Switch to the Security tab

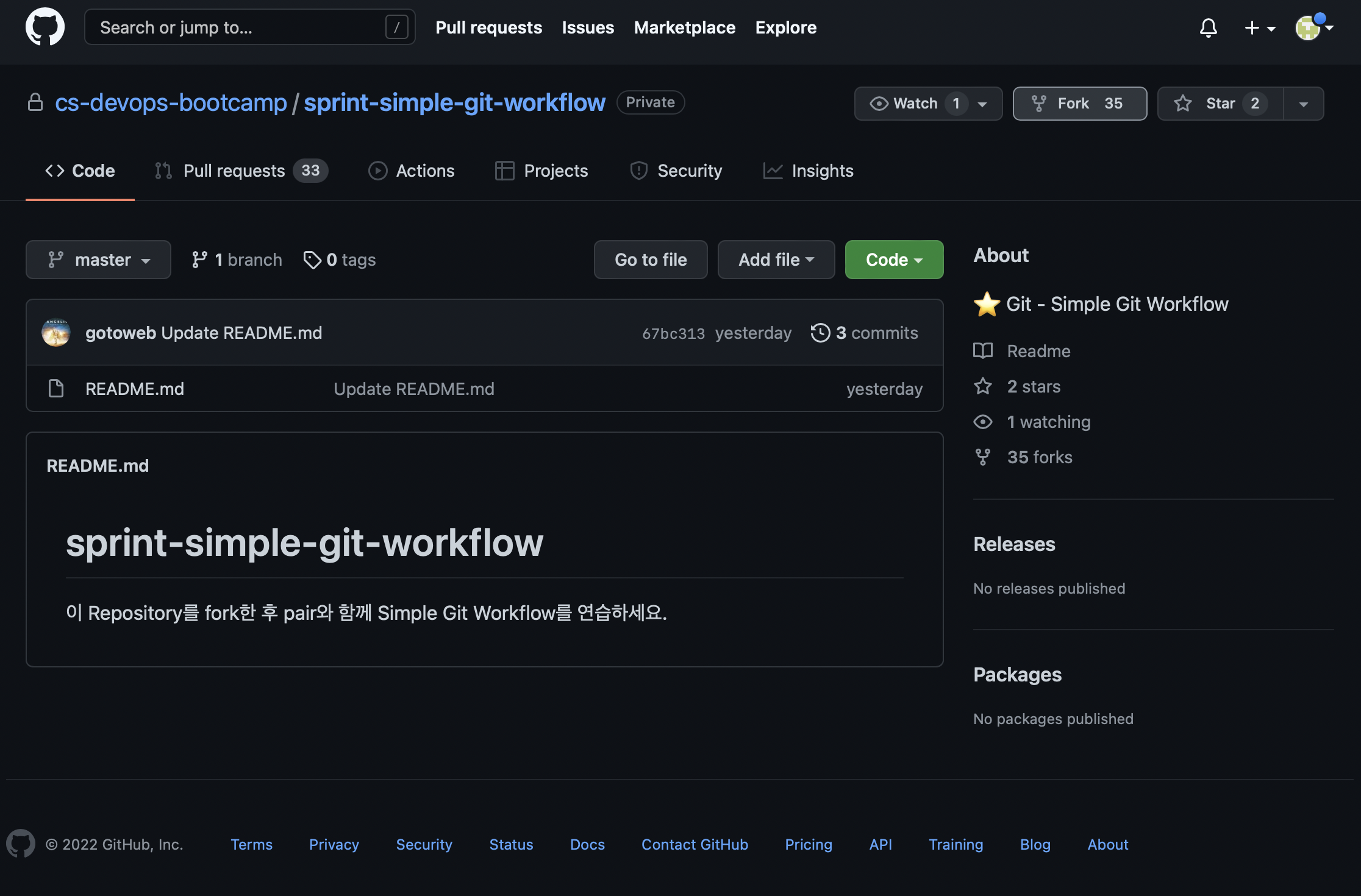[x=676, y=171]
